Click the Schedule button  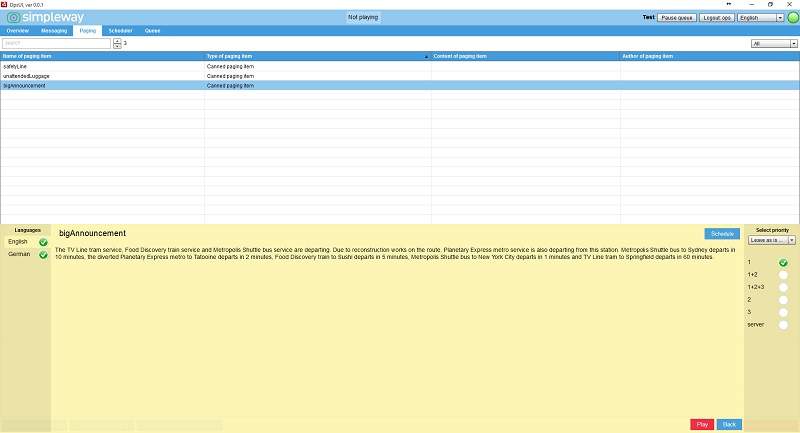point(722,233)
